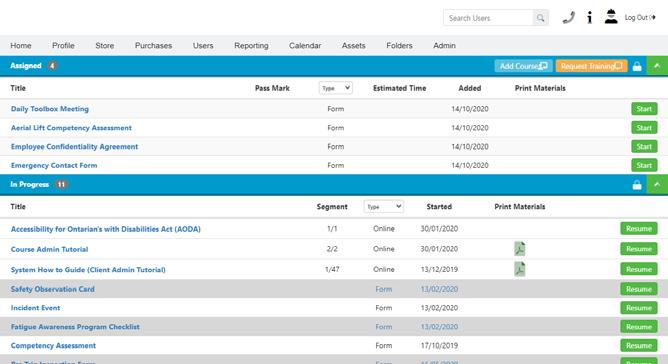Collapse the In Progress section

coord(657,185)
